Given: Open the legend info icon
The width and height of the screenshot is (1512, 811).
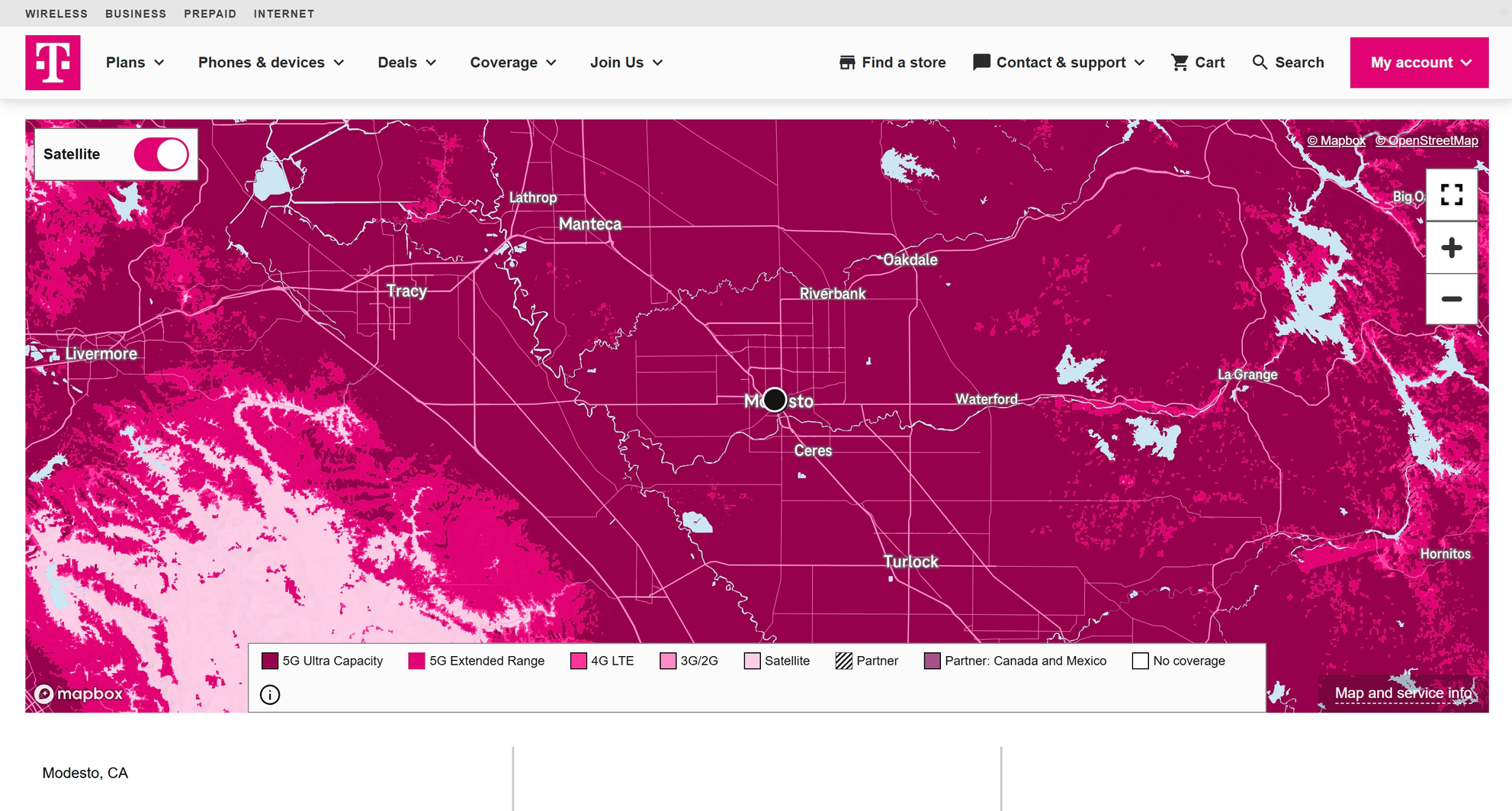Looking at the screenshot, I should coord(270,695).
